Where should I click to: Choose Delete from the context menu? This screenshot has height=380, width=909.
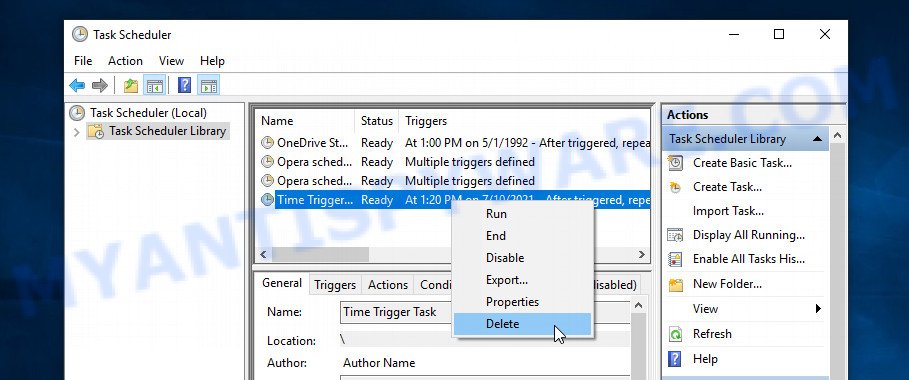522,324
